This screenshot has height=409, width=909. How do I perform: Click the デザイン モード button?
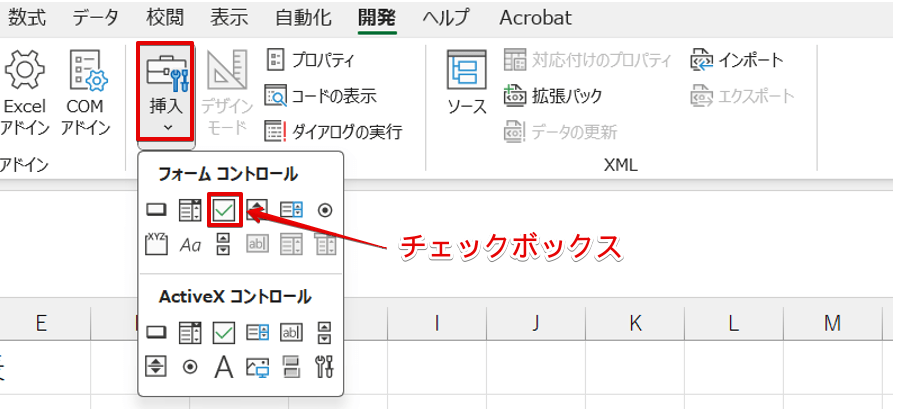[x=227, y=93]
